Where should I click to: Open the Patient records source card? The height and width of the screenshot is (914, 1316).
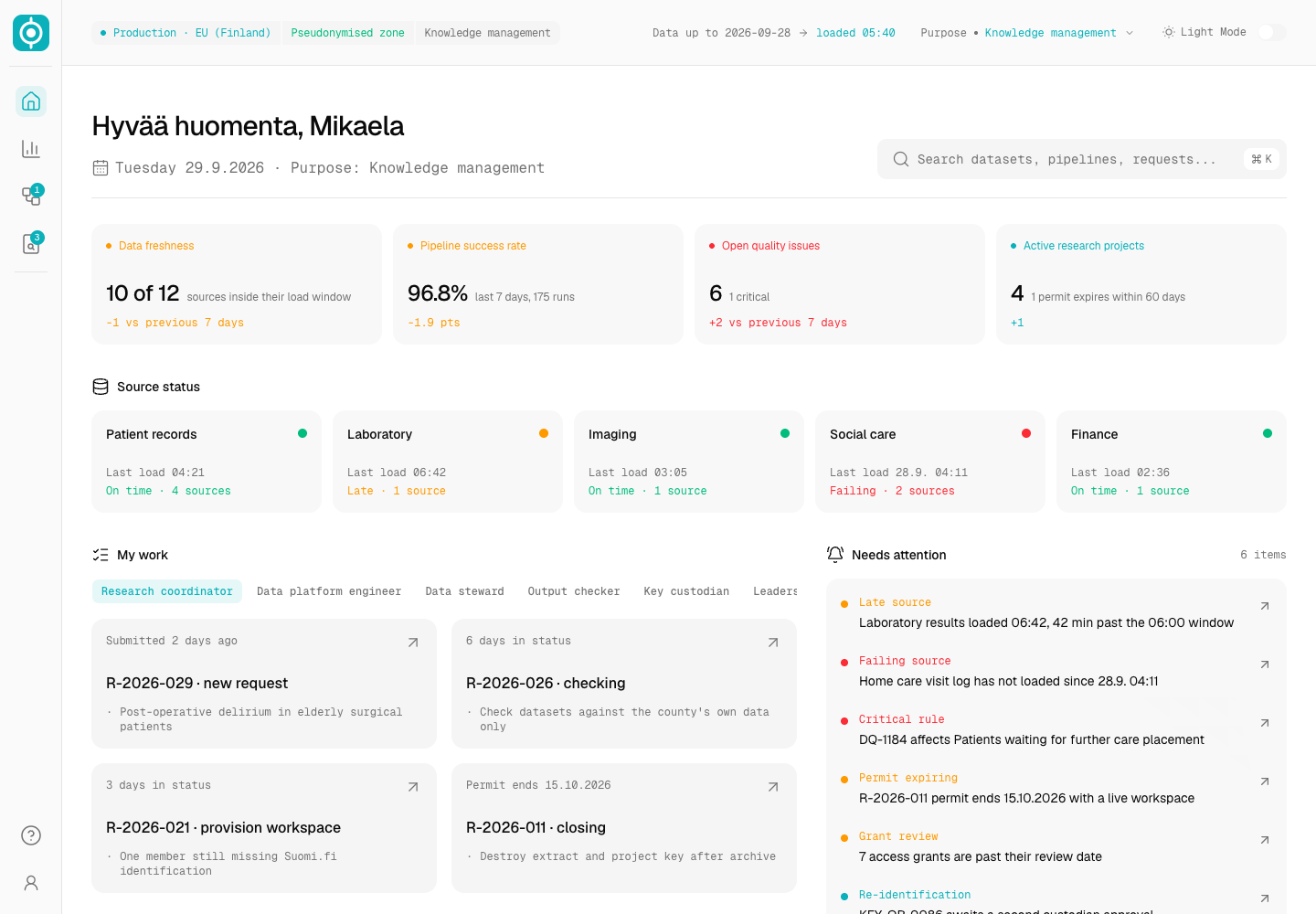(x=207, y=462)
